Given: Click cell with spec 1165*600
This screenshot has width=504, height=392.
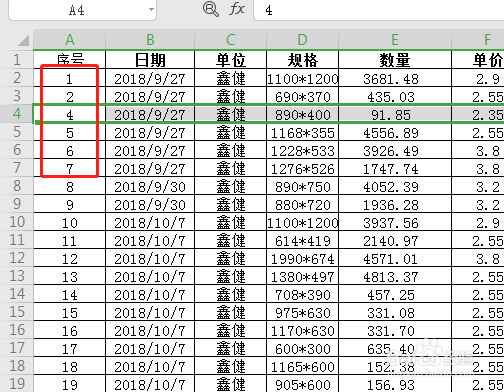Looking at the screenshot, I should (302, 366).
